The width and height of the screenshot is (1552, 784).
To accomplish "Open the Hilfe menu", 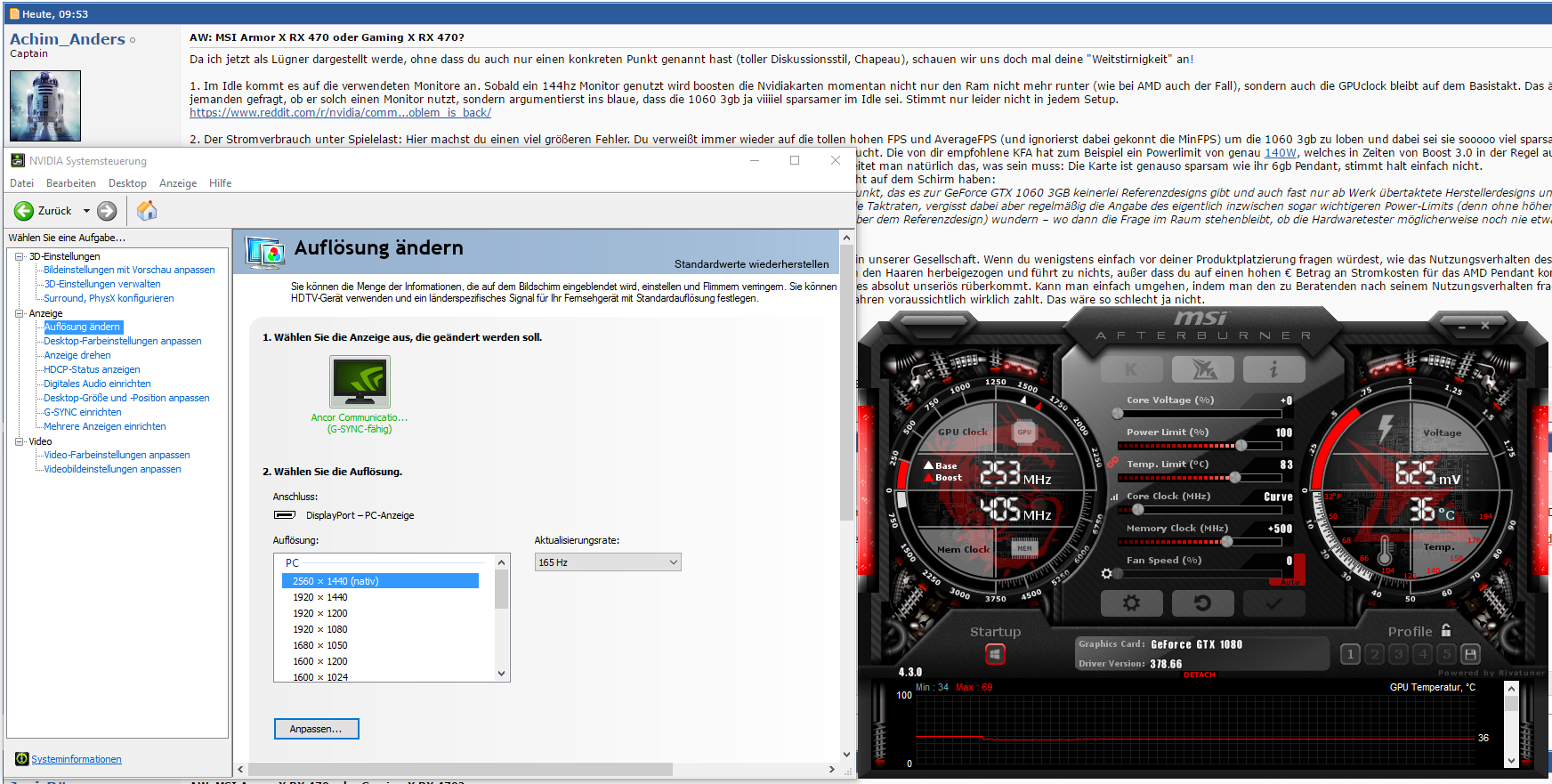I will coord(221,183).
